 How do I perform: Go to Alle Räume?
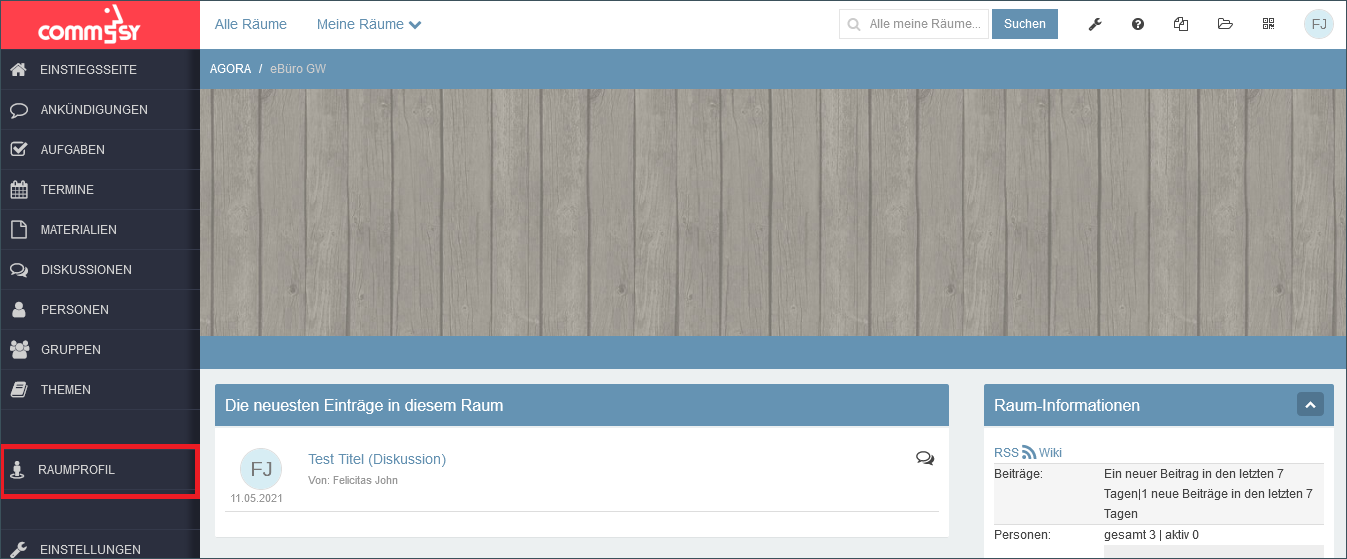(x=251, y=24)
